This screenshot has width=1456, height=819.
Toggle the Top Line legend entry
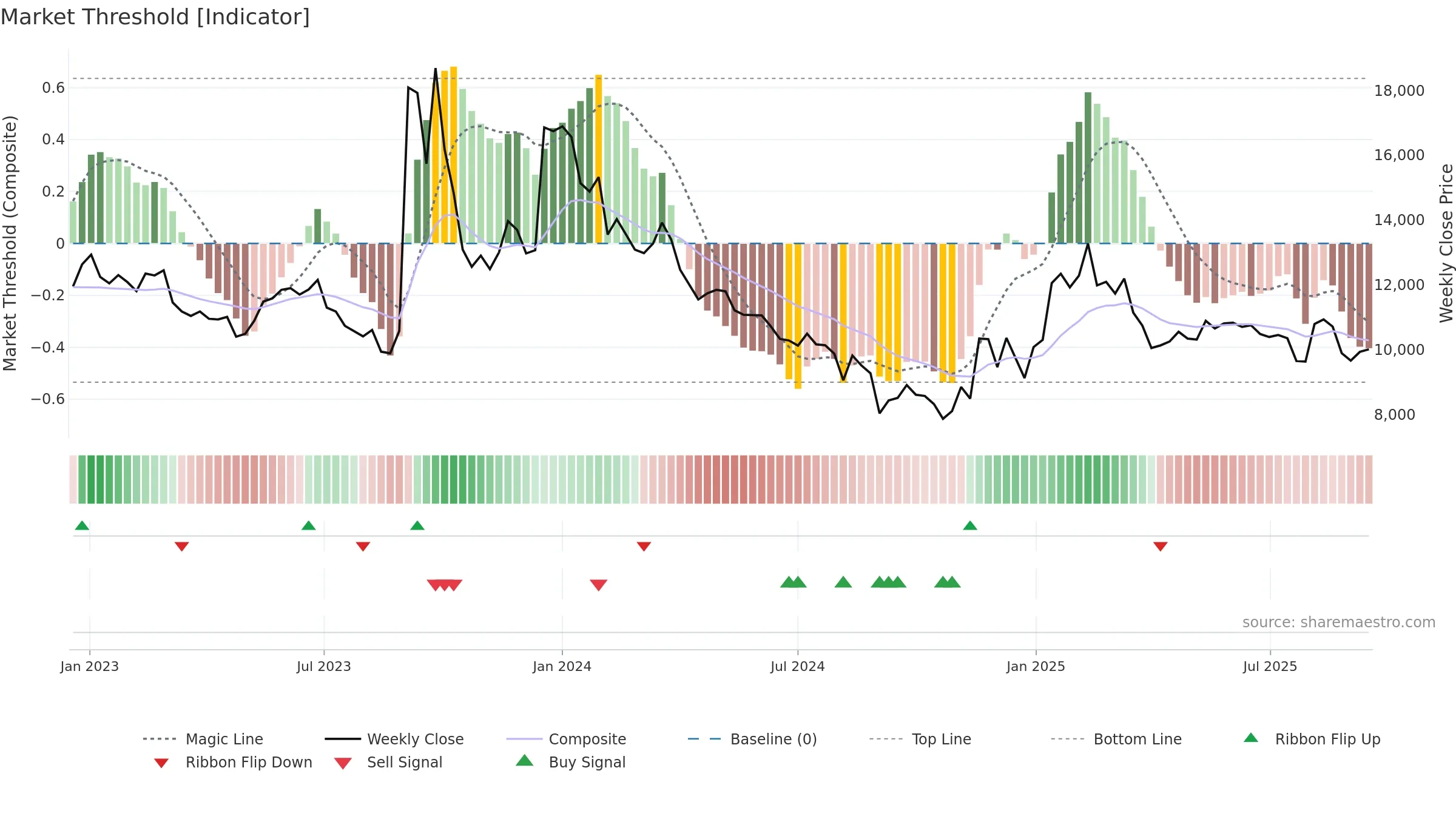920,739
